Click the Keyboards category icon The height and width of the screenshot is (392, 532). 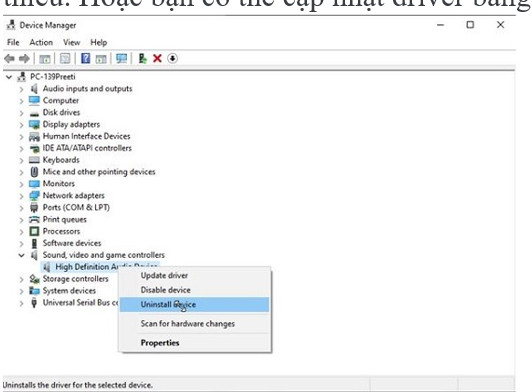click(x=34, y=160)
